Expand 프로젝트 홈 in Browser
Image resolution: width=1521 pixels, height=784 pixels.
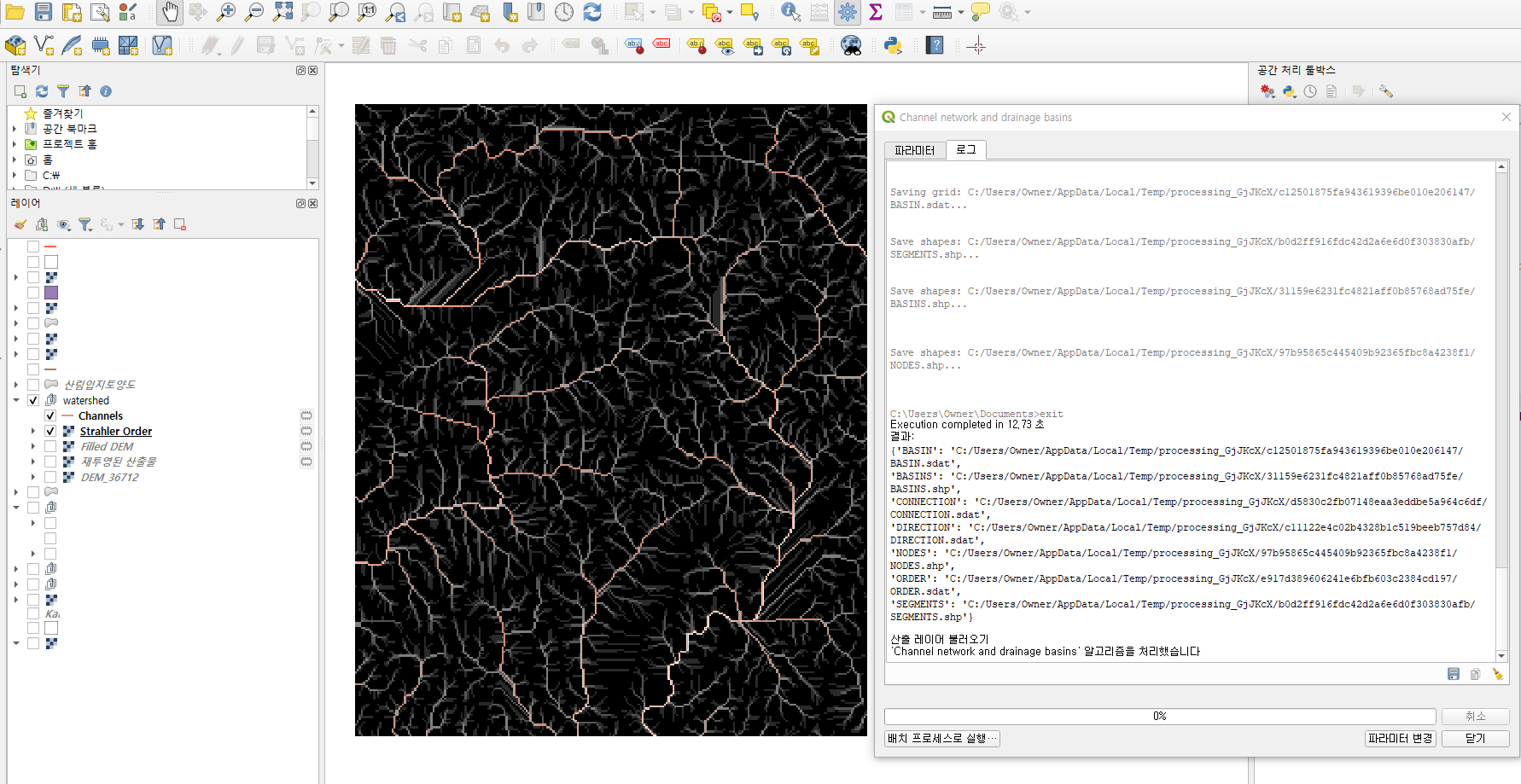pyautogui.click(x=15, y=144)
